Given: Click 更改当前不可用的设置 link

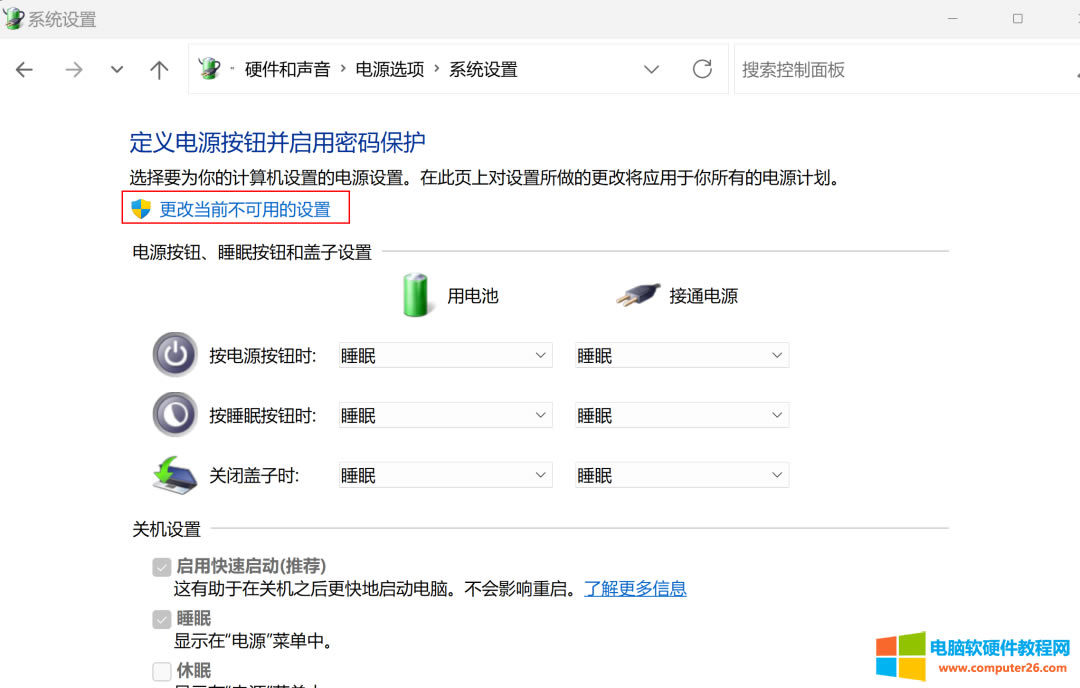Looking at the screenshot, I should pos(245,210).
